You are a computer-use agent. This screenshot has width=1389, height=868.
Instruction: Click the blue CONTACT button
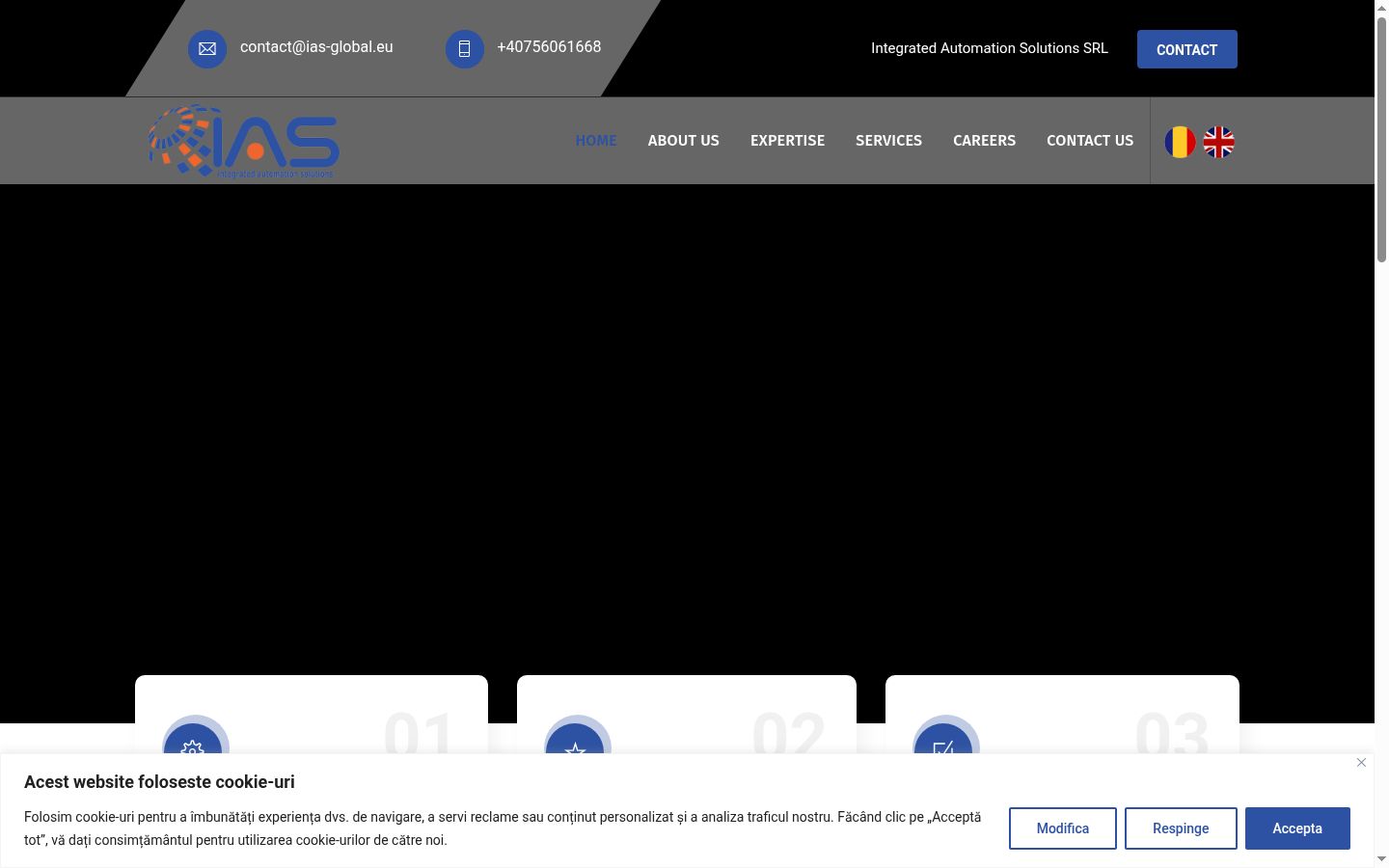[x=1187, y=49]
